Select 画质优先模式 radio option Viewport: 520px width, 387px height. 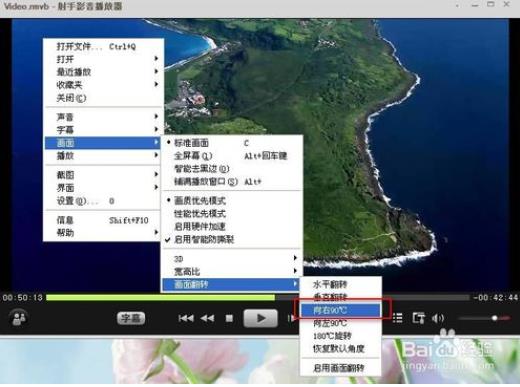[232, 200]
